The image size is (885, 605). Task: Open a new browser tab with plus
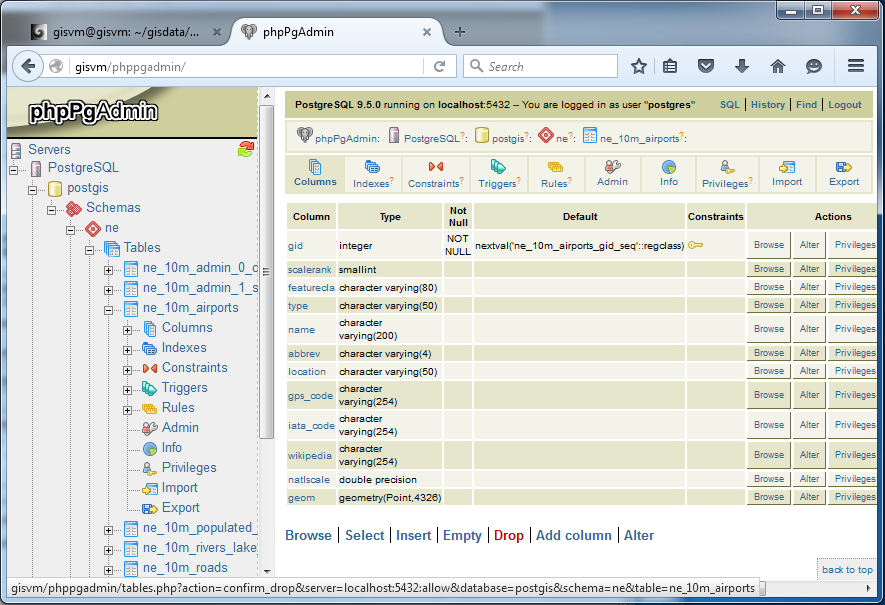459,32
